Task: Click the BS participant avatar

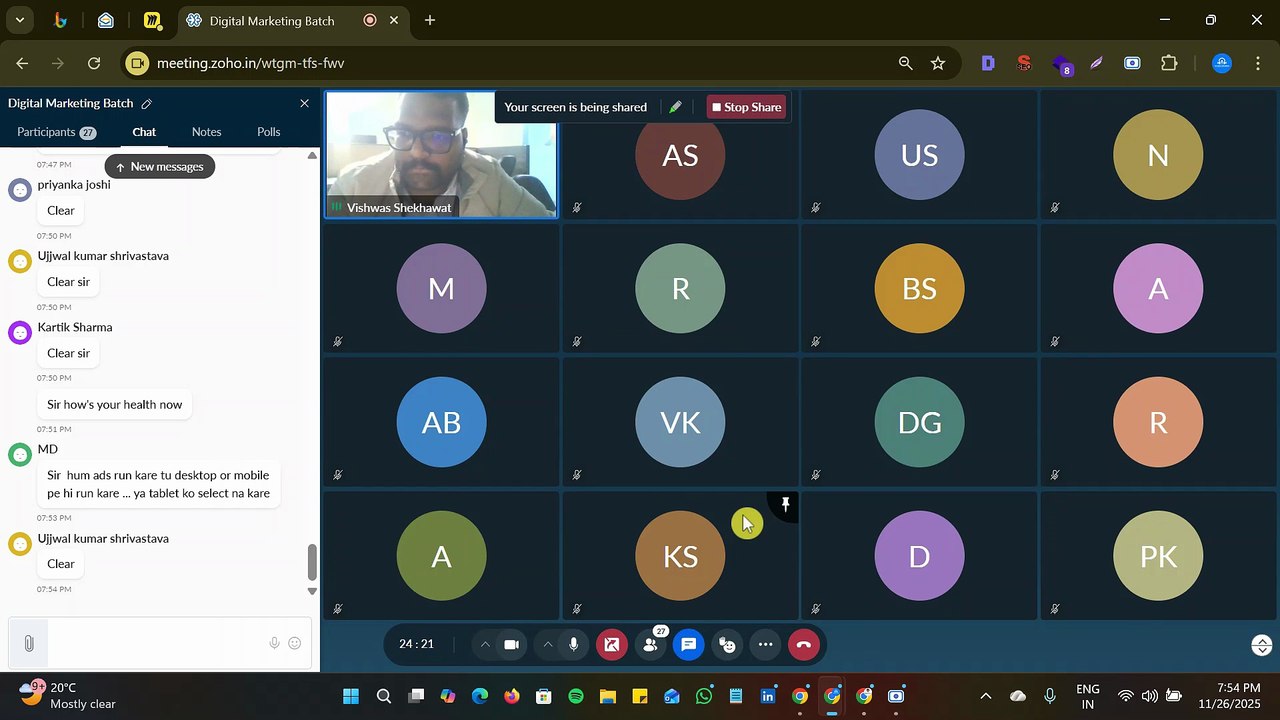Action: [x=919, y=289]
